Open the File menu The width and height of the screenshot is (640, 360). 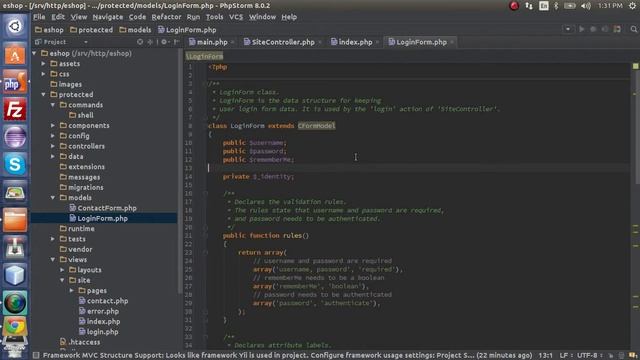point(39,17)
